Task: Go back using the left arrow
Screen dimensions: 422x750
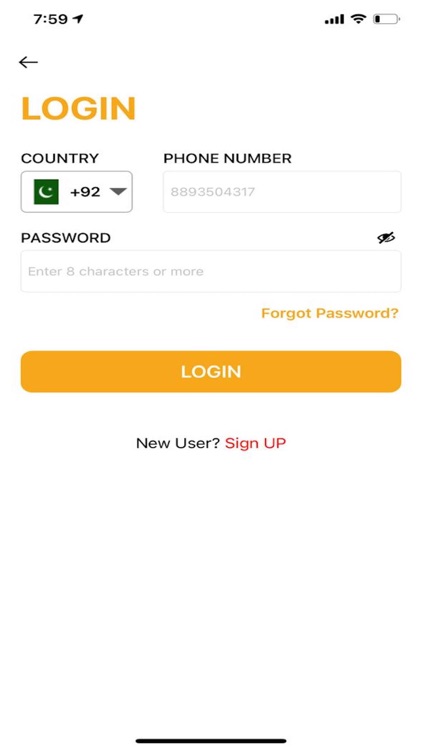Action: pos(28,62)
